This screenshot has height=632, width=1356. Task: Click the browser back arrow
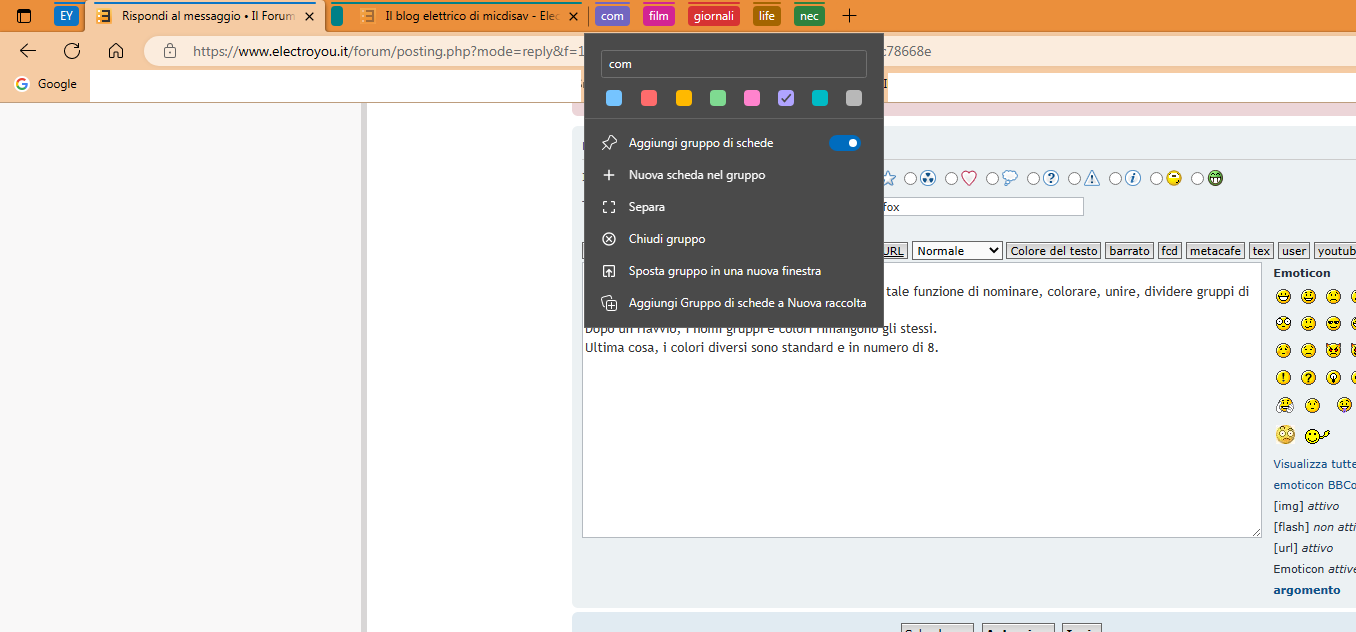tap(28, 51)
